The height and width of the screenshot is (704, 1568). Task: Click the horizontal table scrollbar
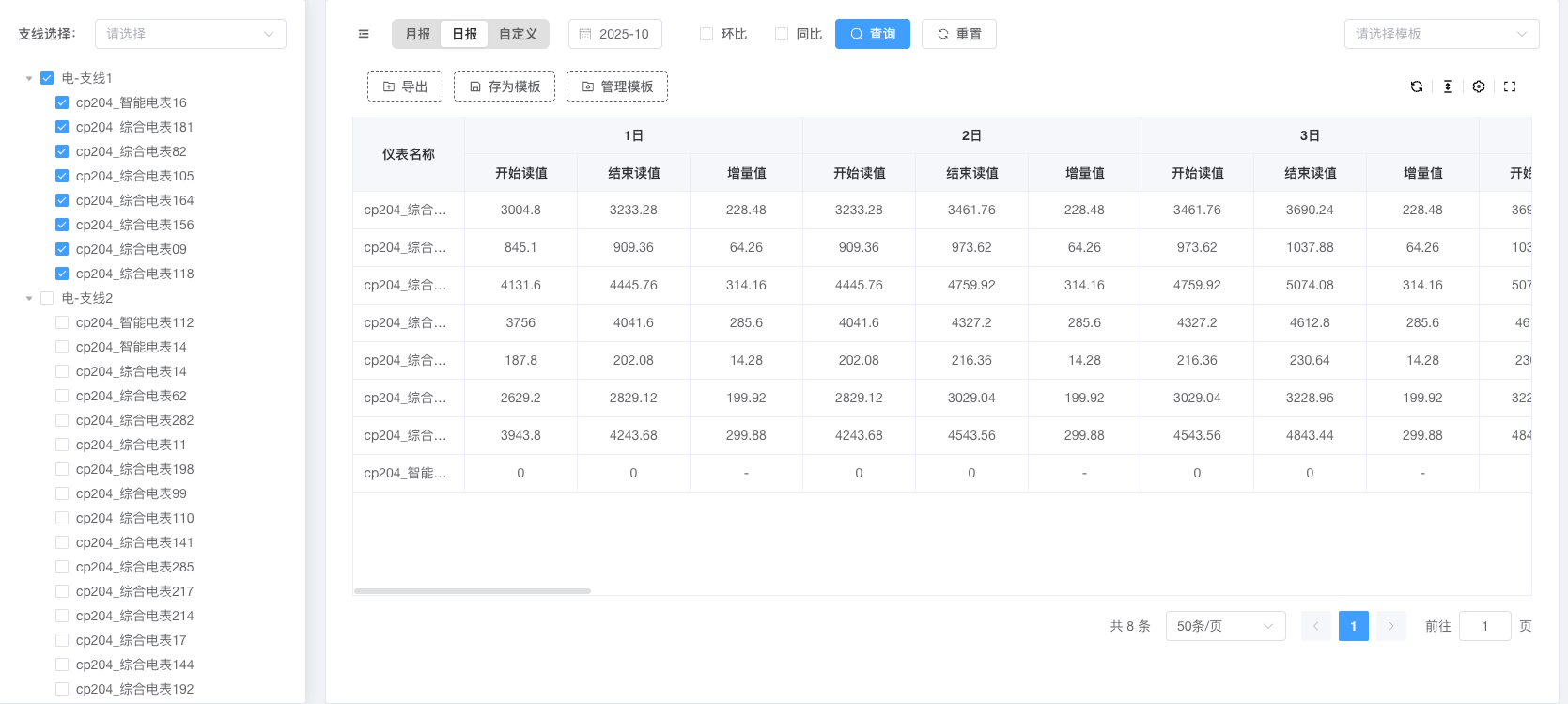pos(473,591)
